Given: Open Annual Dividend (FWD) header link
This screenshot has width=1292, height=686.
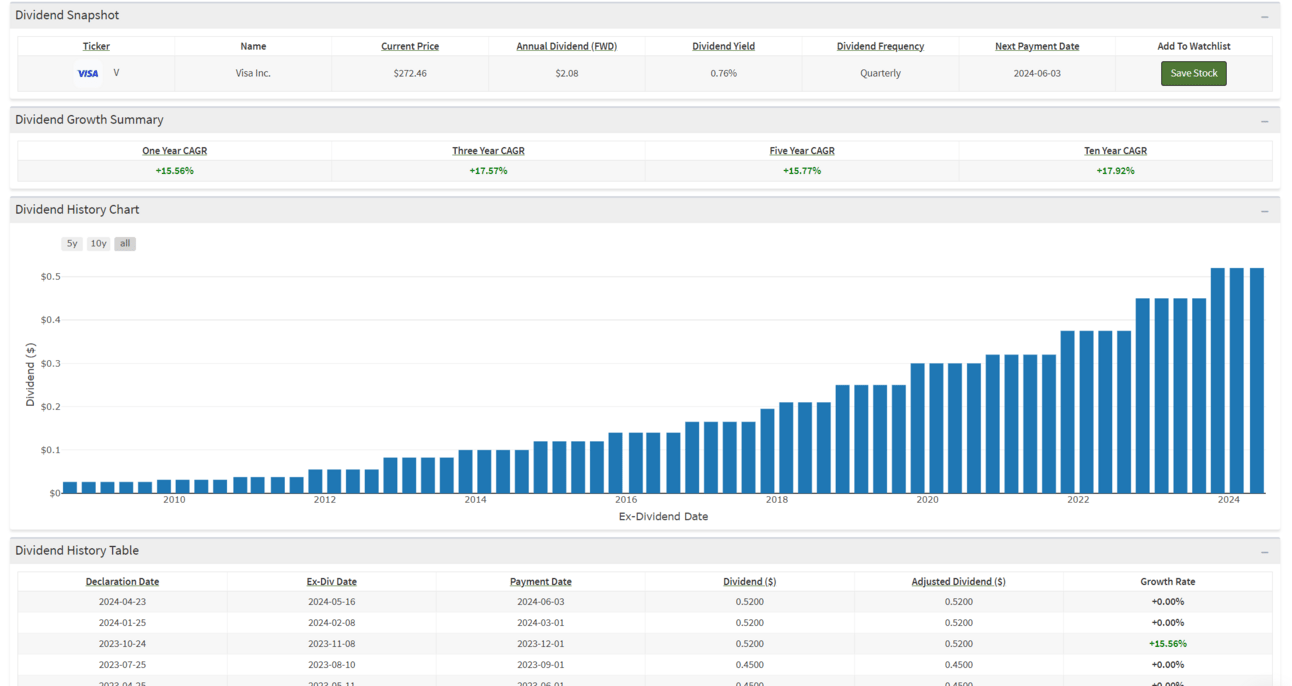Looking at the screenshot, I should (566, 46).
